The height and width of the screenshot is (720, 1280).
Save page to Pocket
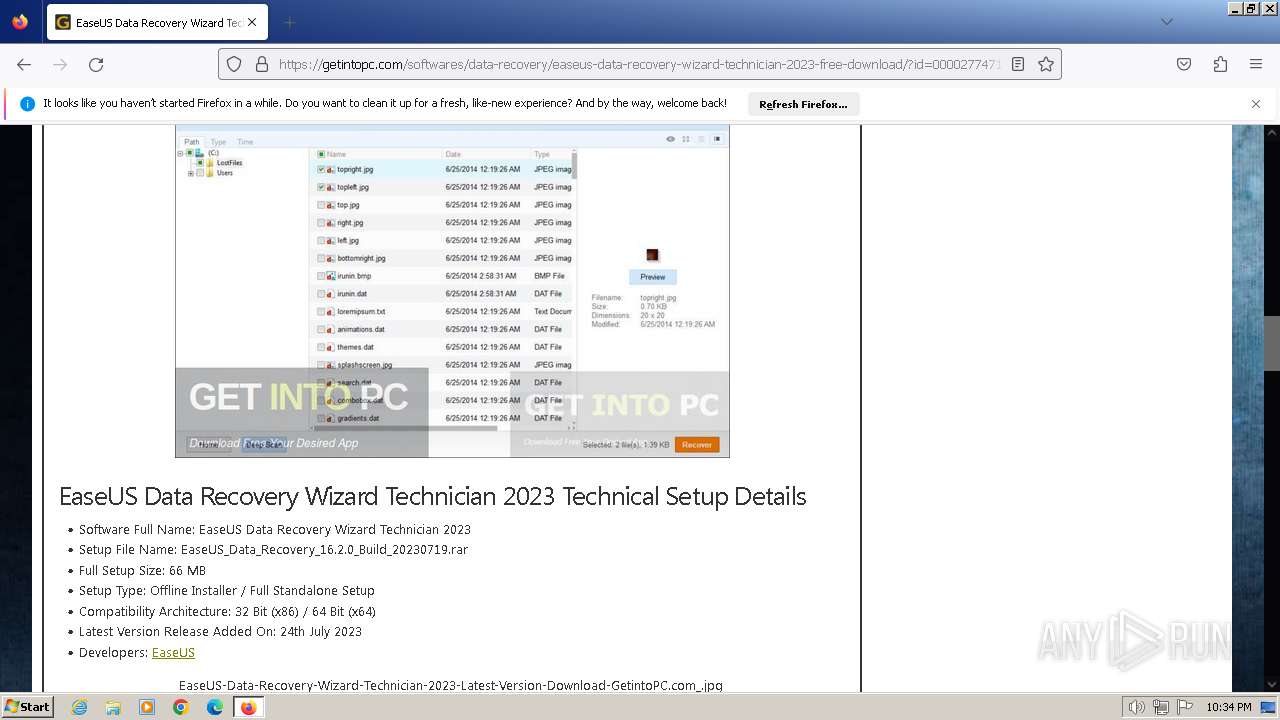coord(1184,64)
